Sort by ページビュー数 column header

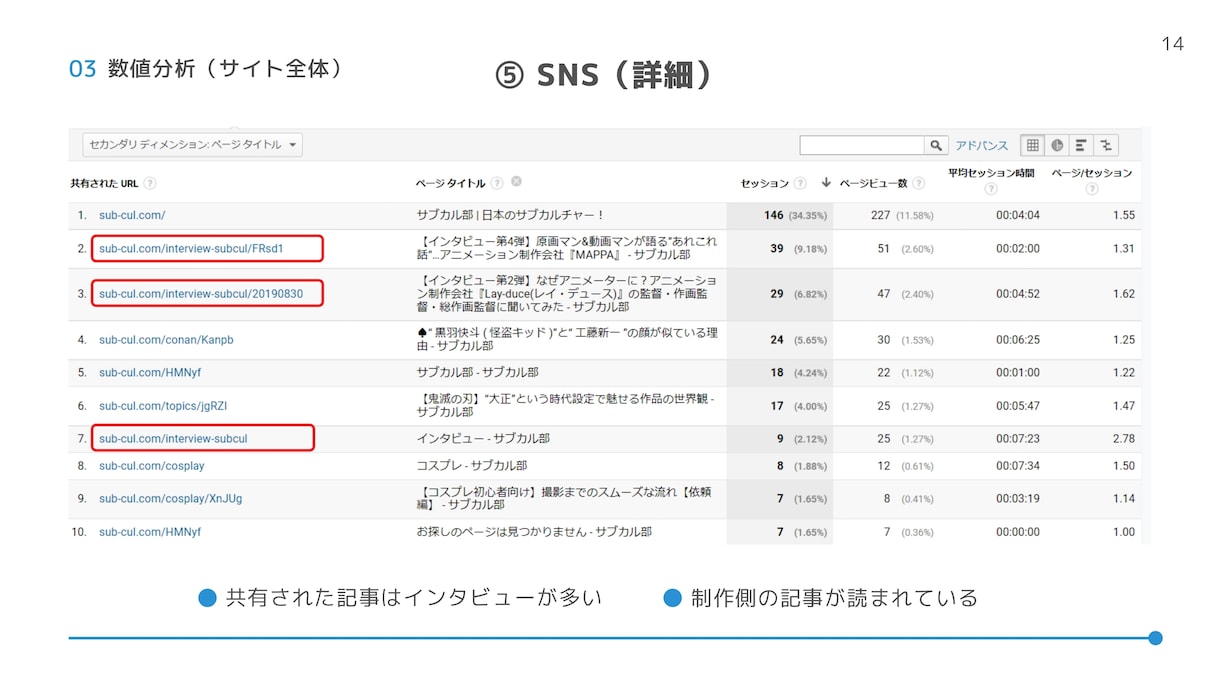(873, 183)
